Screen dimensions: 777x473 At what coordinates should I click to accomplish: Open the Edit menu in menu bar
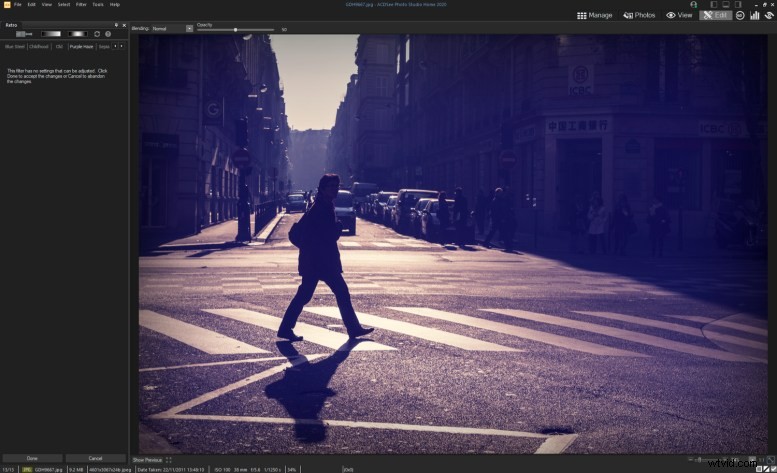[32, 4]
